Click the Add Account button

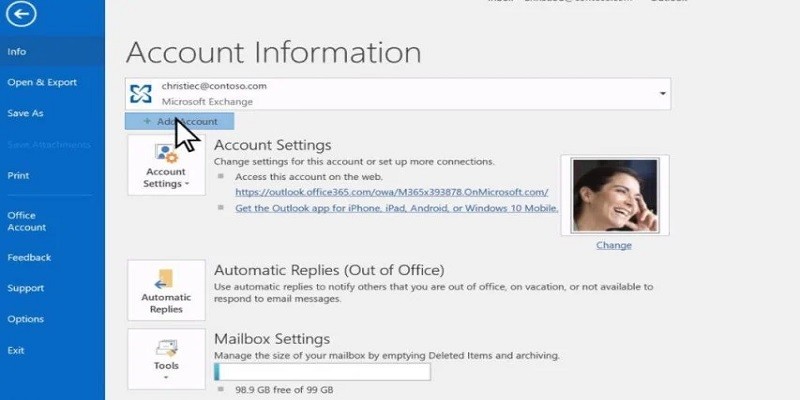[180, 121]
